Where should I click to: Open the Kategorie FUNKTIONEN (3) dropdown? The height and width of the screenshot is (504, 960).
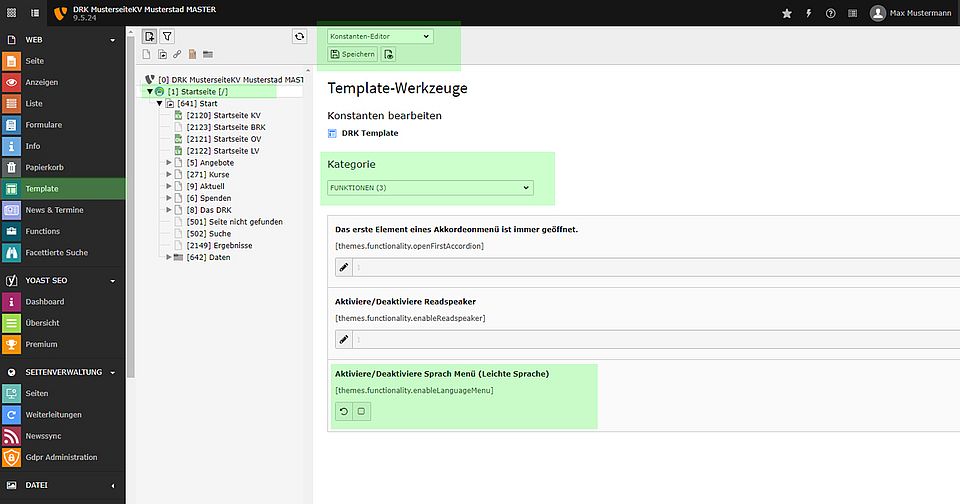[430, 187]
